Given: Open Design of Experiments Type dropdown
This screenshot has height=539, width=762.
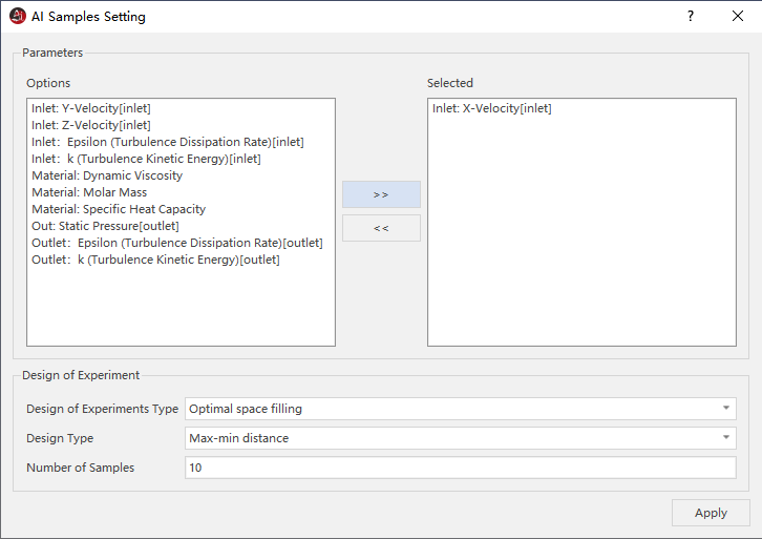Looking at the screenshot, I should 460,409.
